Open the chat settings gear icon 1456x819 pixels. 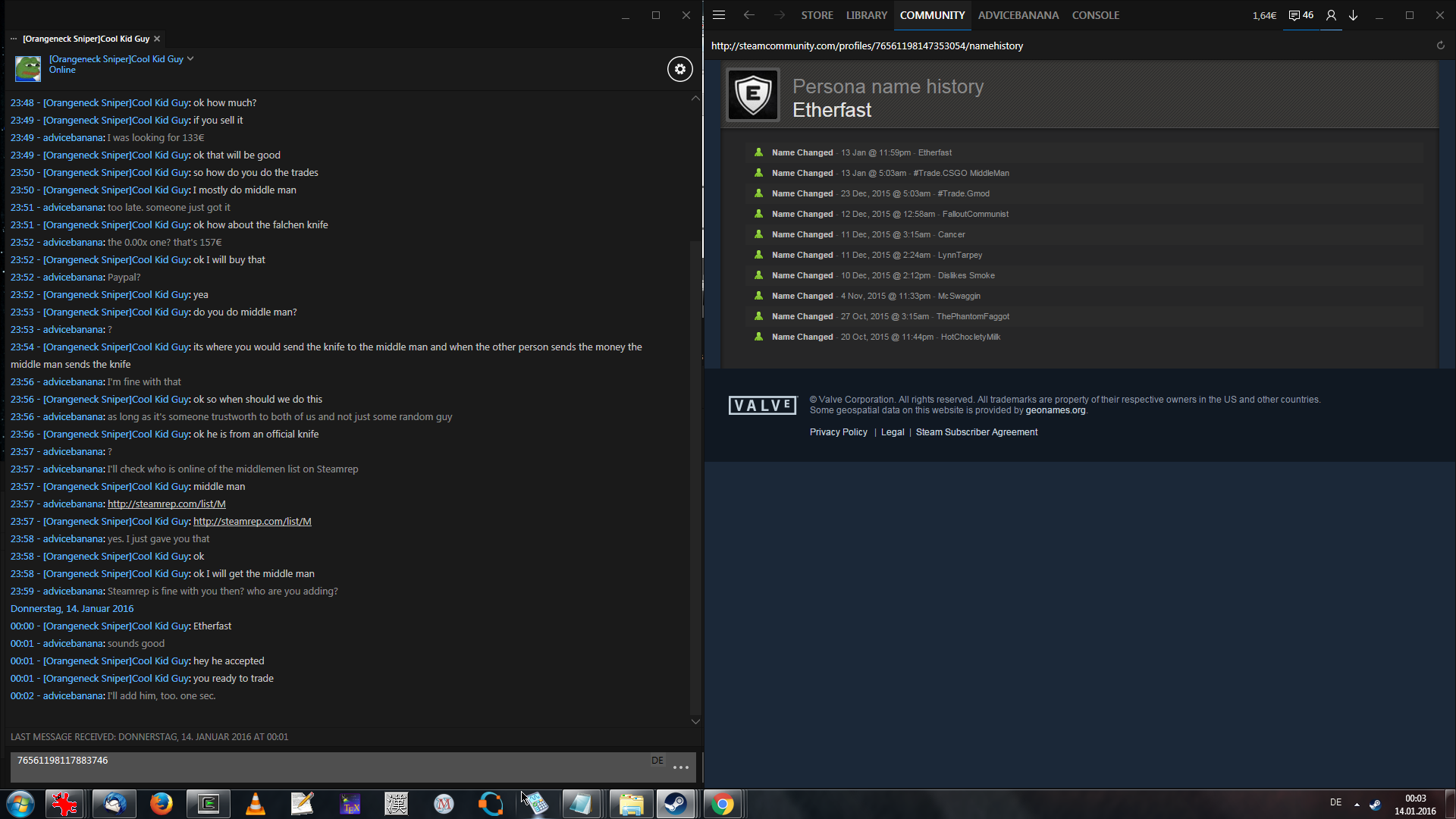pyautogui.click(x=679, y=69)
